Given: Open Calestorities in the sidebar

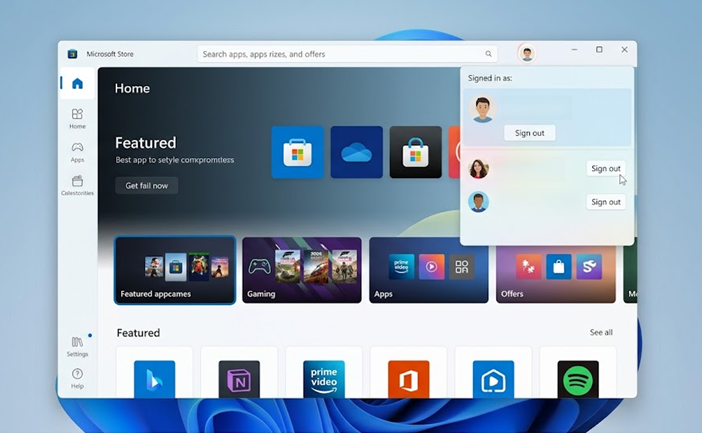Looking at the screenshot, I should tap(77, 185).
